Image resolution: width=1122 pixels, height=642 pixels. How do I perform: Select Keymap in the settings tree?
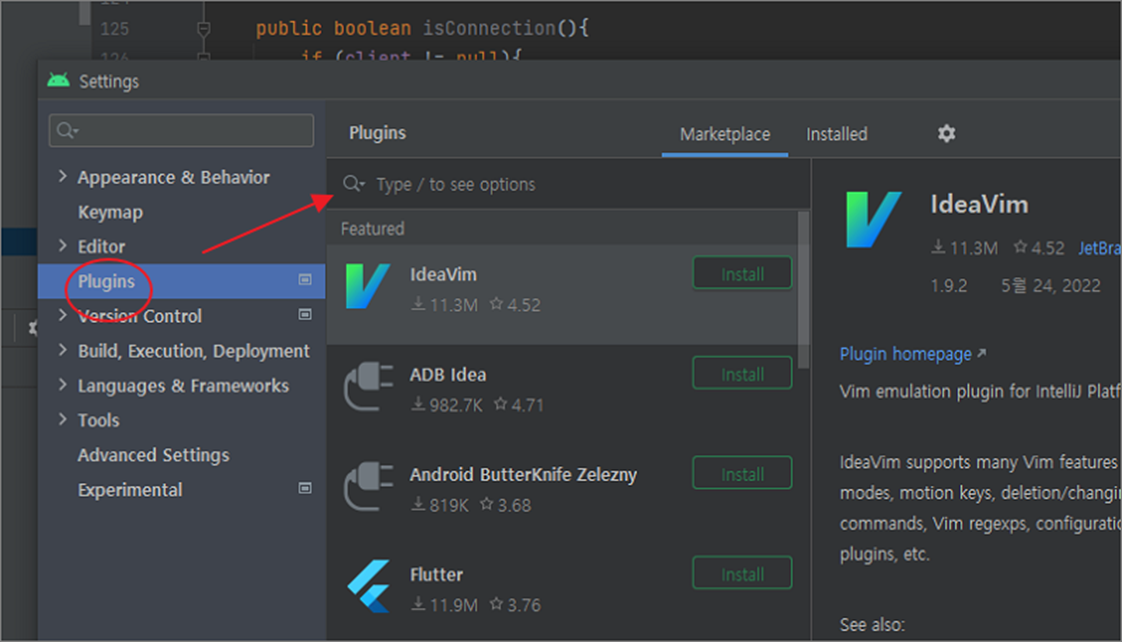pyautogui.click(x=110, y=212)
